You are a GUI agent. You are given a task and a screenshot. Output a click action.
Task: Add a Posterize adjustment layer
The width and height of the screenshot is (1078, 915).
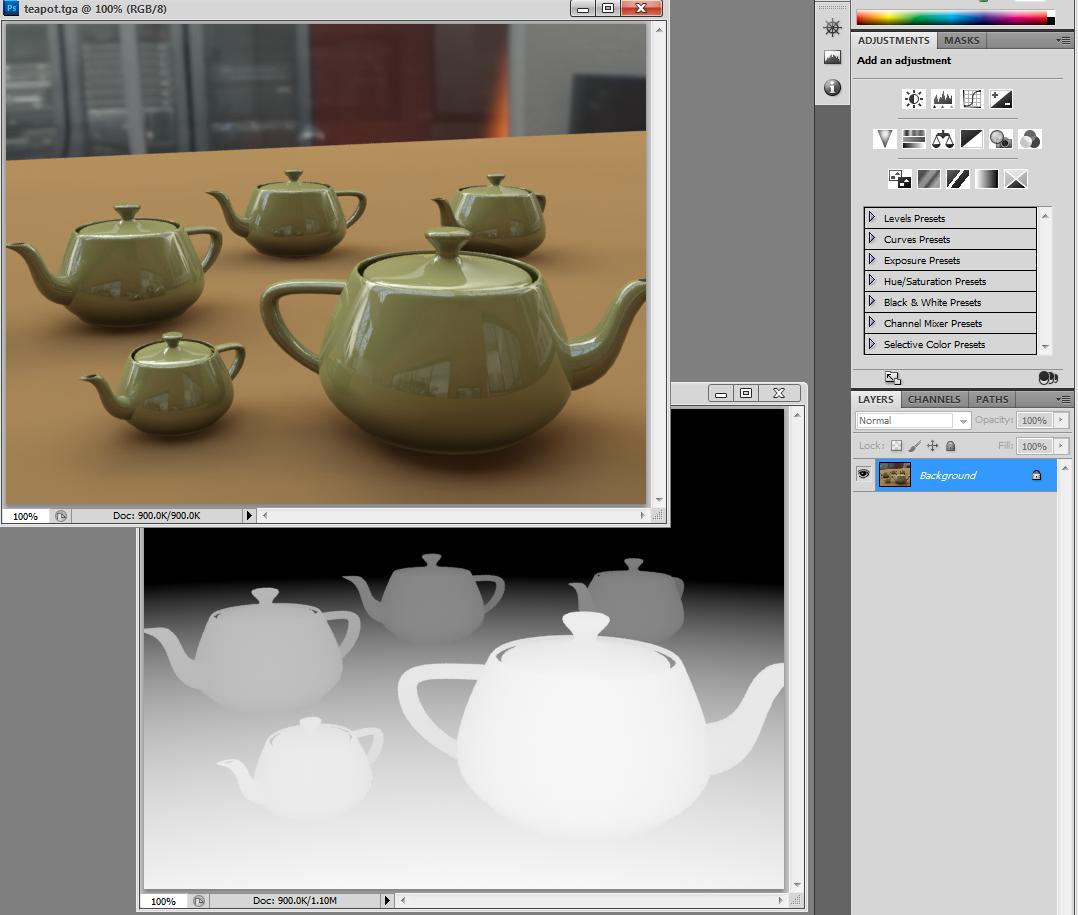coord(928,179)
